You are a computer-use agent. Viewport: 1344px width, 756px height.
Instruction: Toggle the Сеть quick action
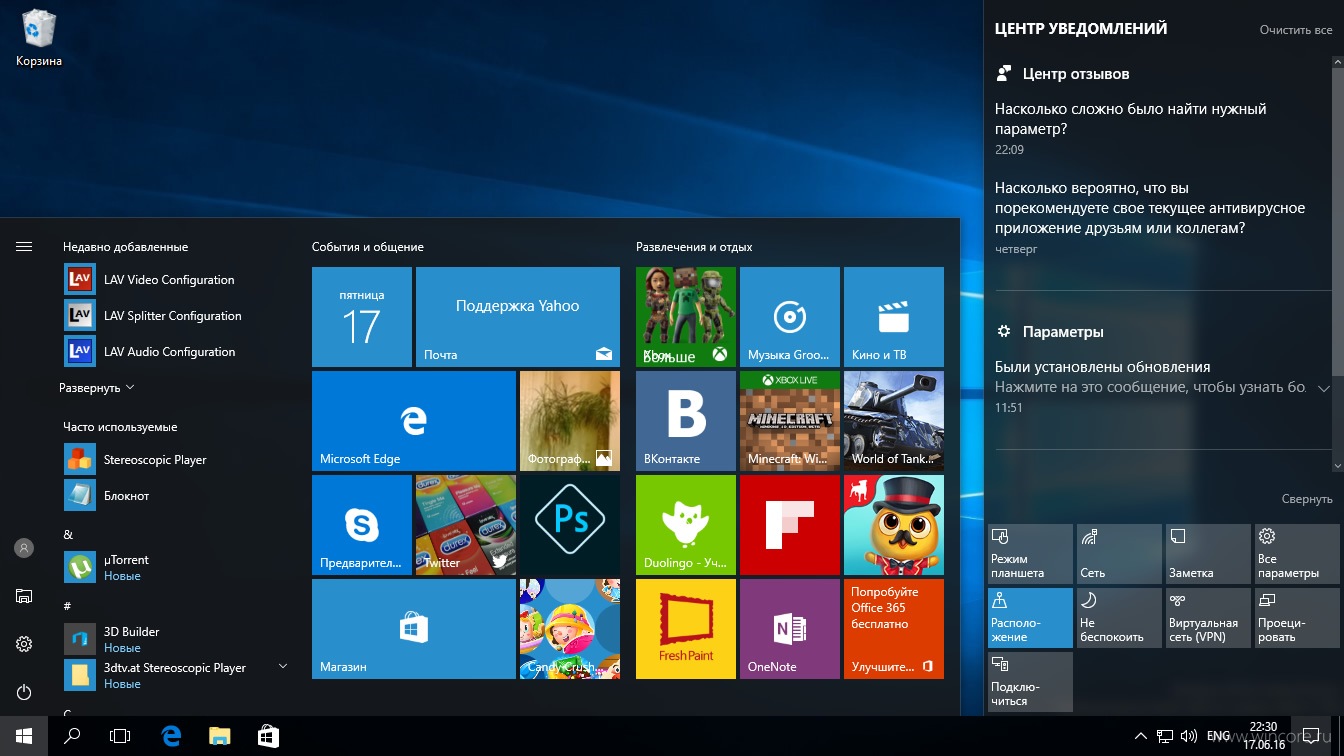tap(1119, 554)
